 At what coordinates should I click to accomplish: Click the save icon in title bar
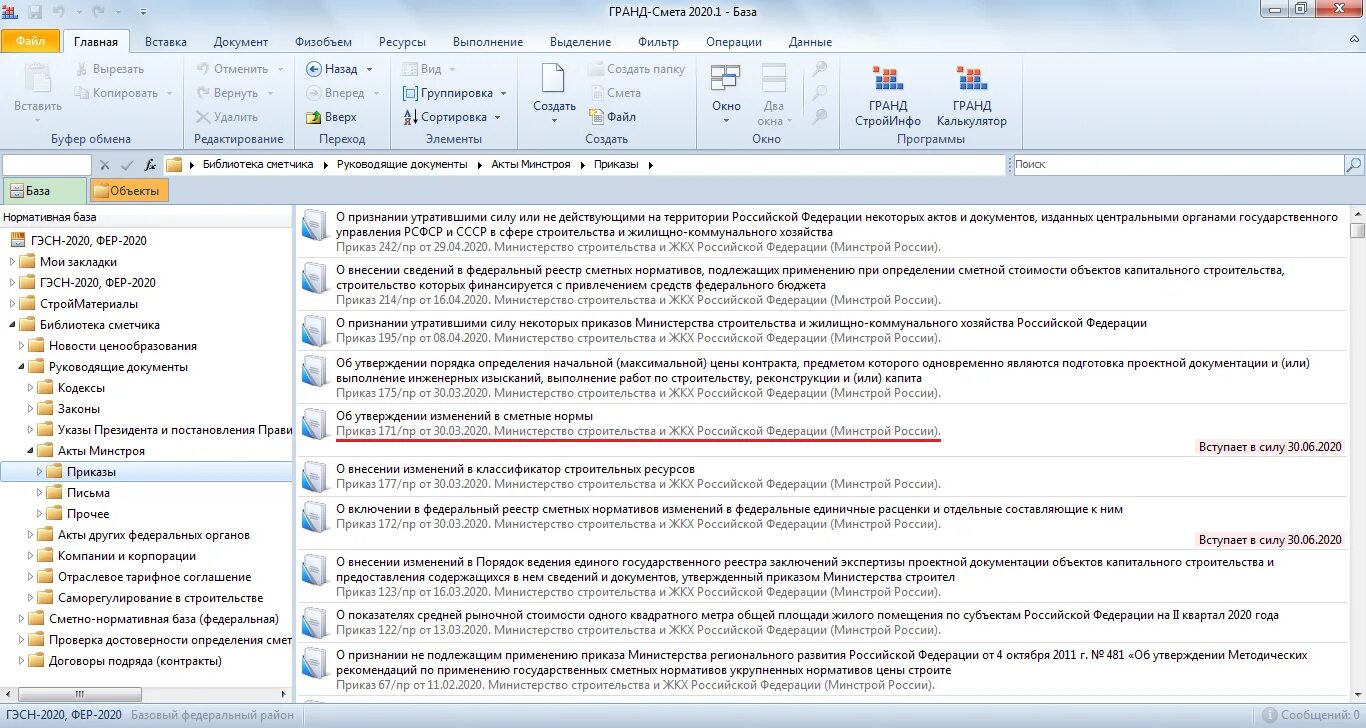[x=35, y=12]
